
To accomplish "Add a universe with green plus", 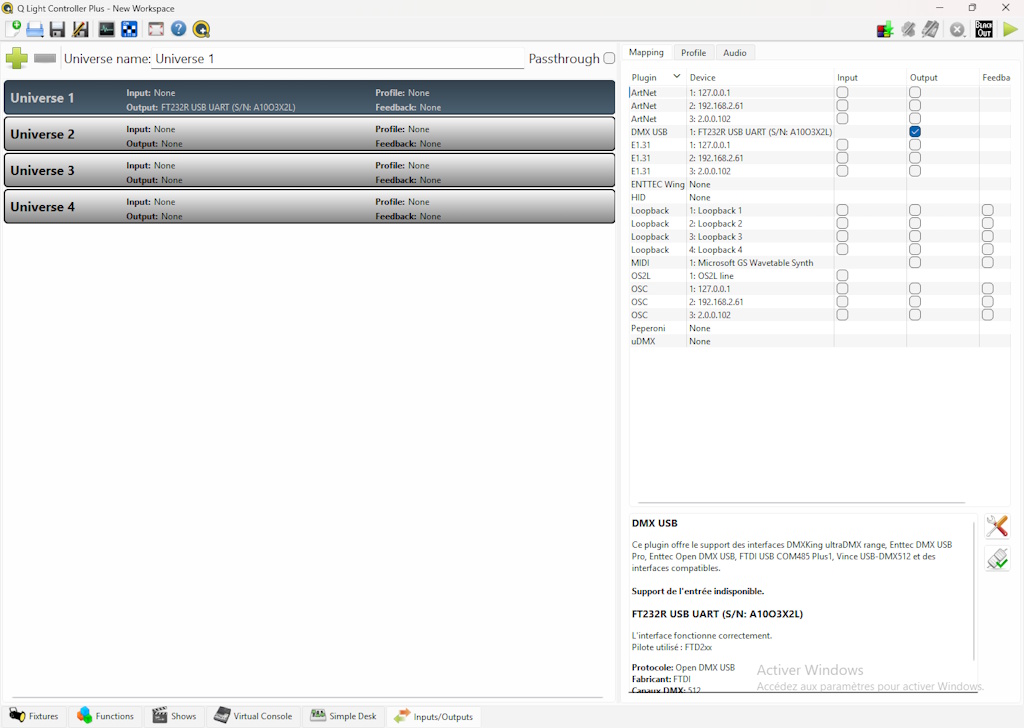I will tap(16, 58).
